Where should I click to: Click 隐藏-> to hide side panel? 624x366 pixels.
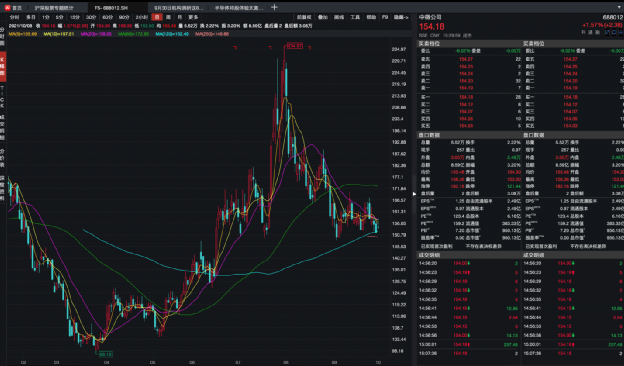pos(401,17)
